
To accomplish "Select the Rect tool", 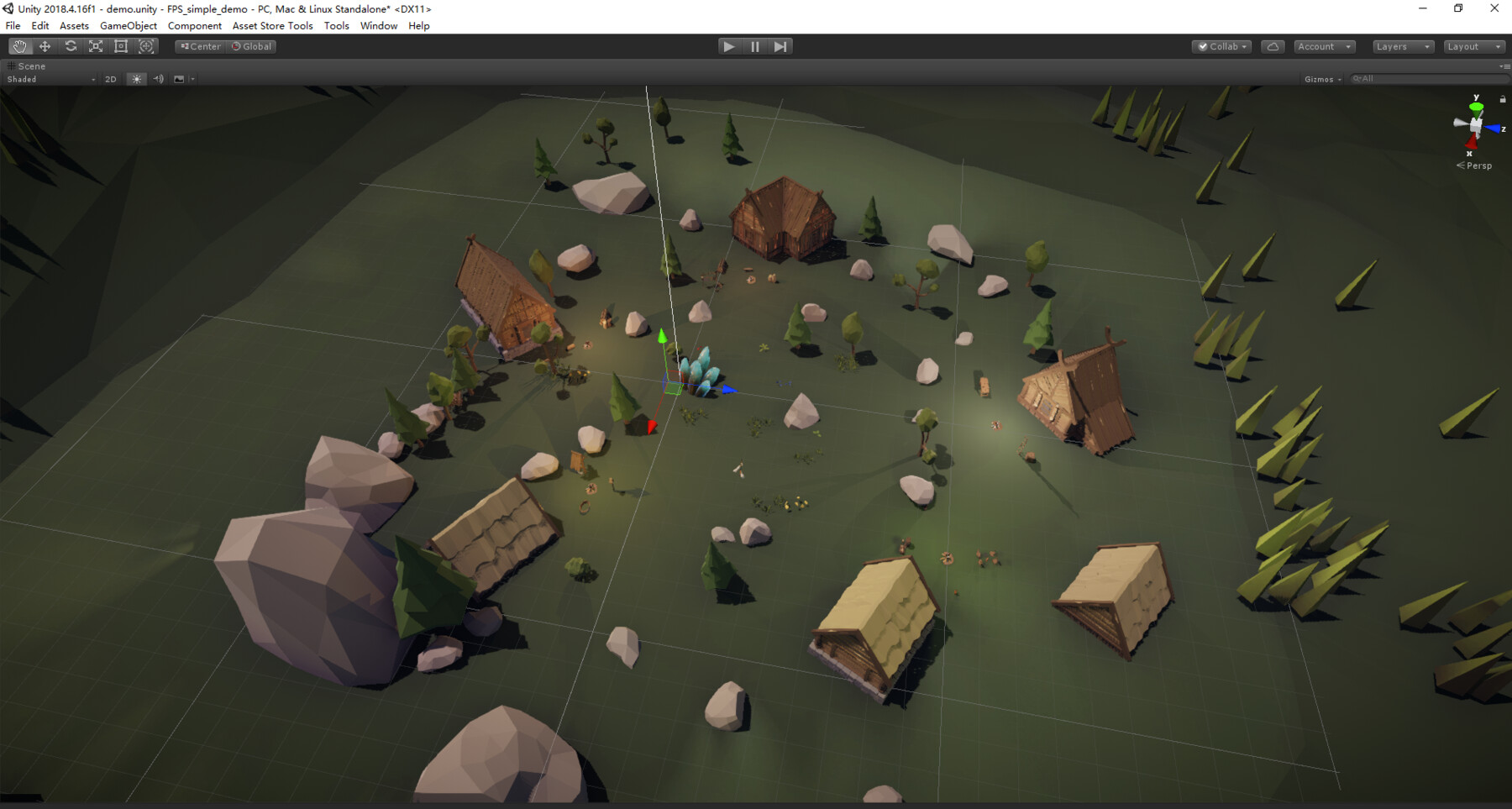I will pyautogui.click(x=121, y=46).
